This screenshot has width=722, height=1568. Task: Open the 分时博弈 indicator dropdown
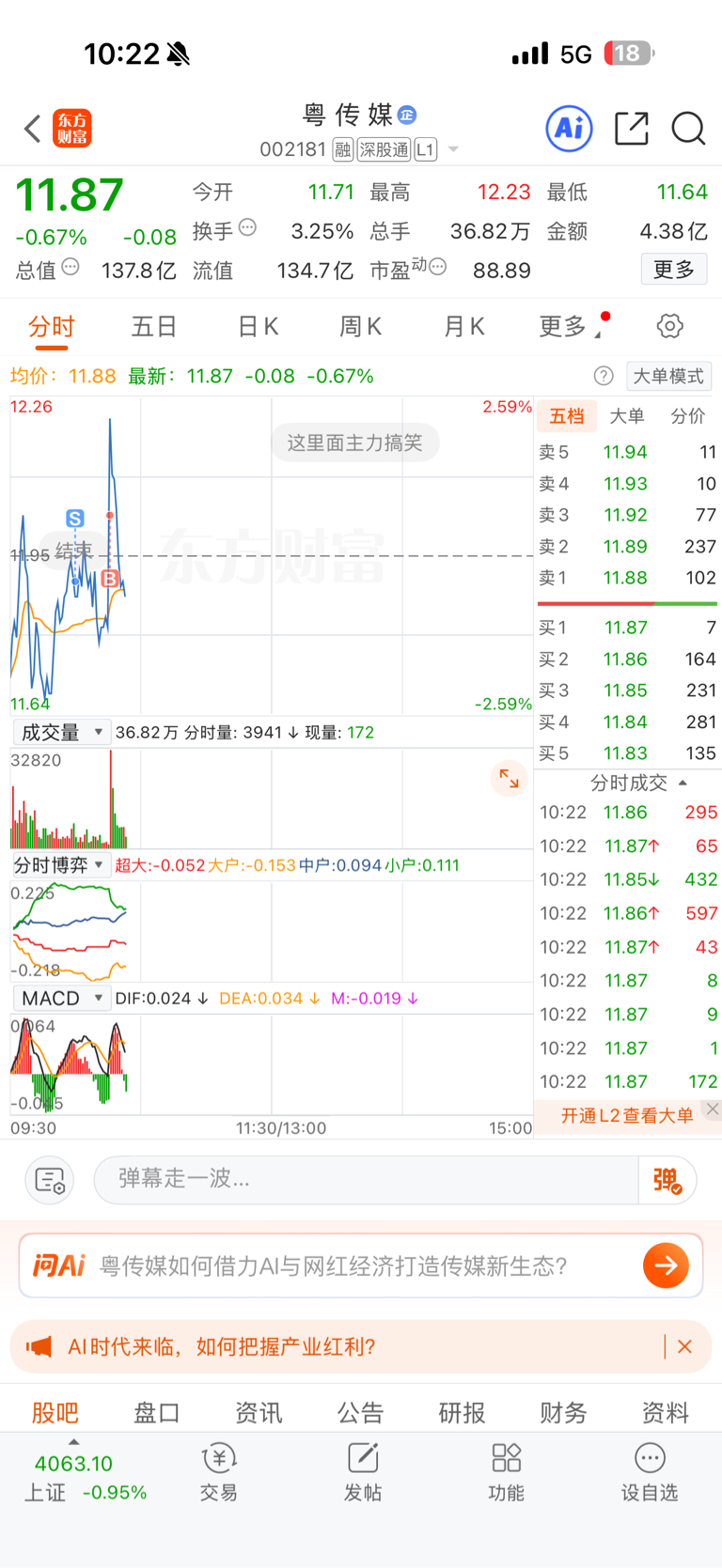[62, 864]
